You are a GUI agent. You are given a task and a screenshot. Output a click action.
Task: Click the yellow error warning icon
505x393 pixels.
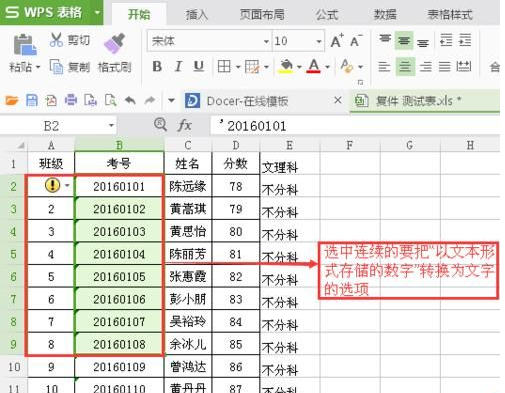click(x=52, y=185)
